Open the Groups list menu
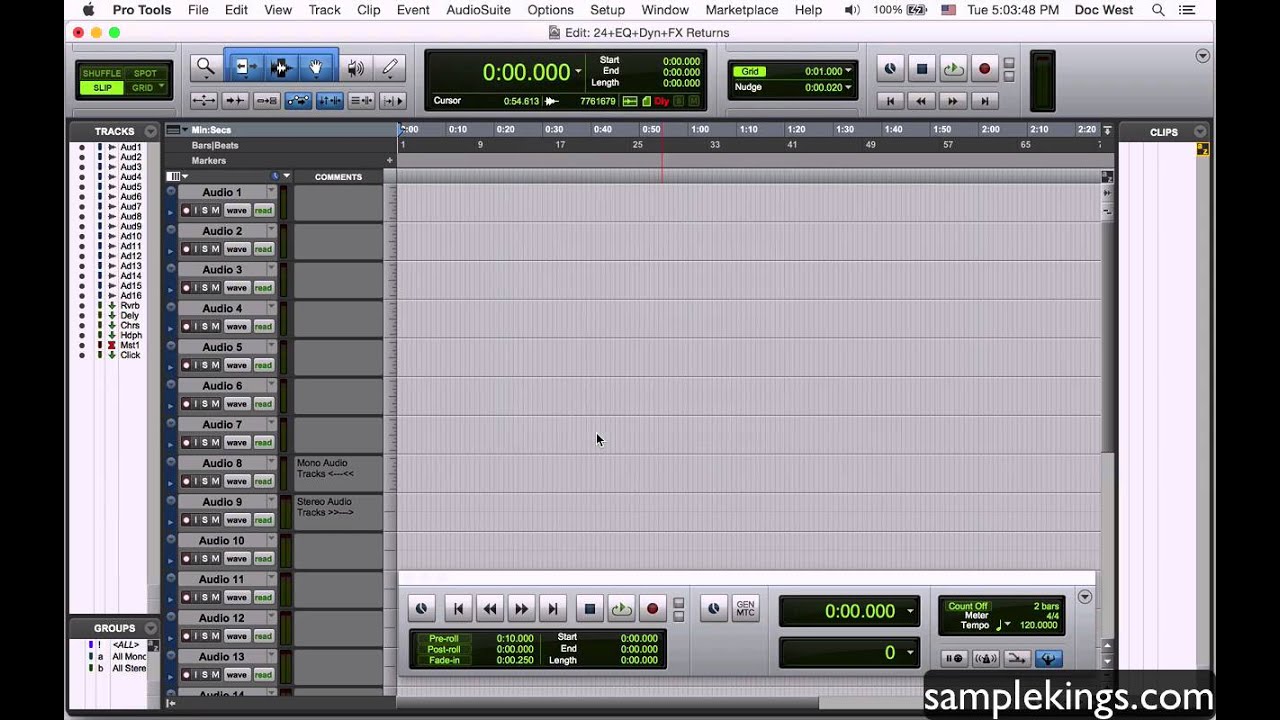Image resolution: width=1280 pixels, height=720 pixels. [x=152, y=628]
